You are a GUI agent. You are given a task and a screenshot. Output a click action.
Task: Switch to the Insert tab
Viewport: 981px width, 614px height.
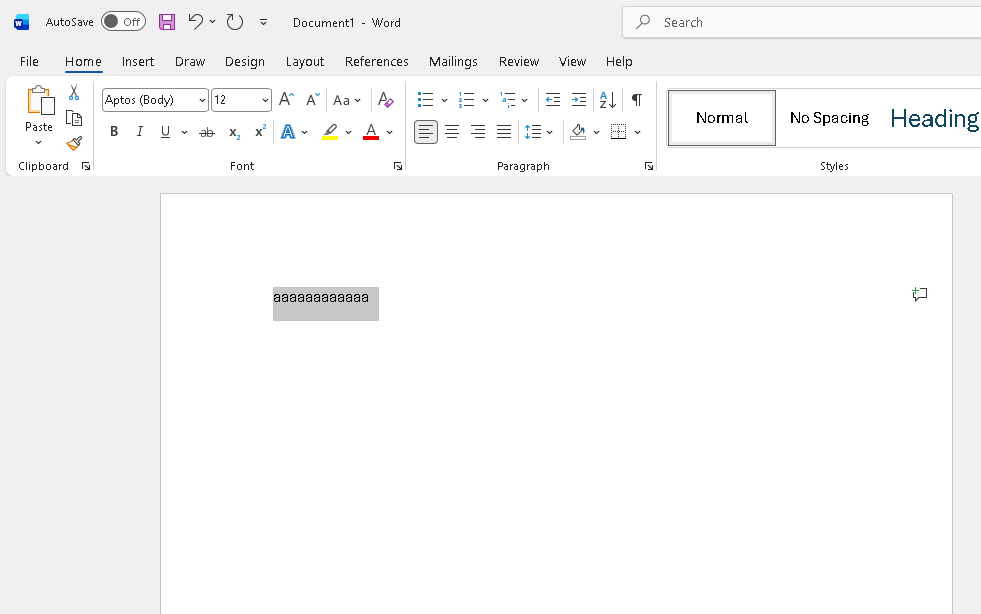[138, 61]
